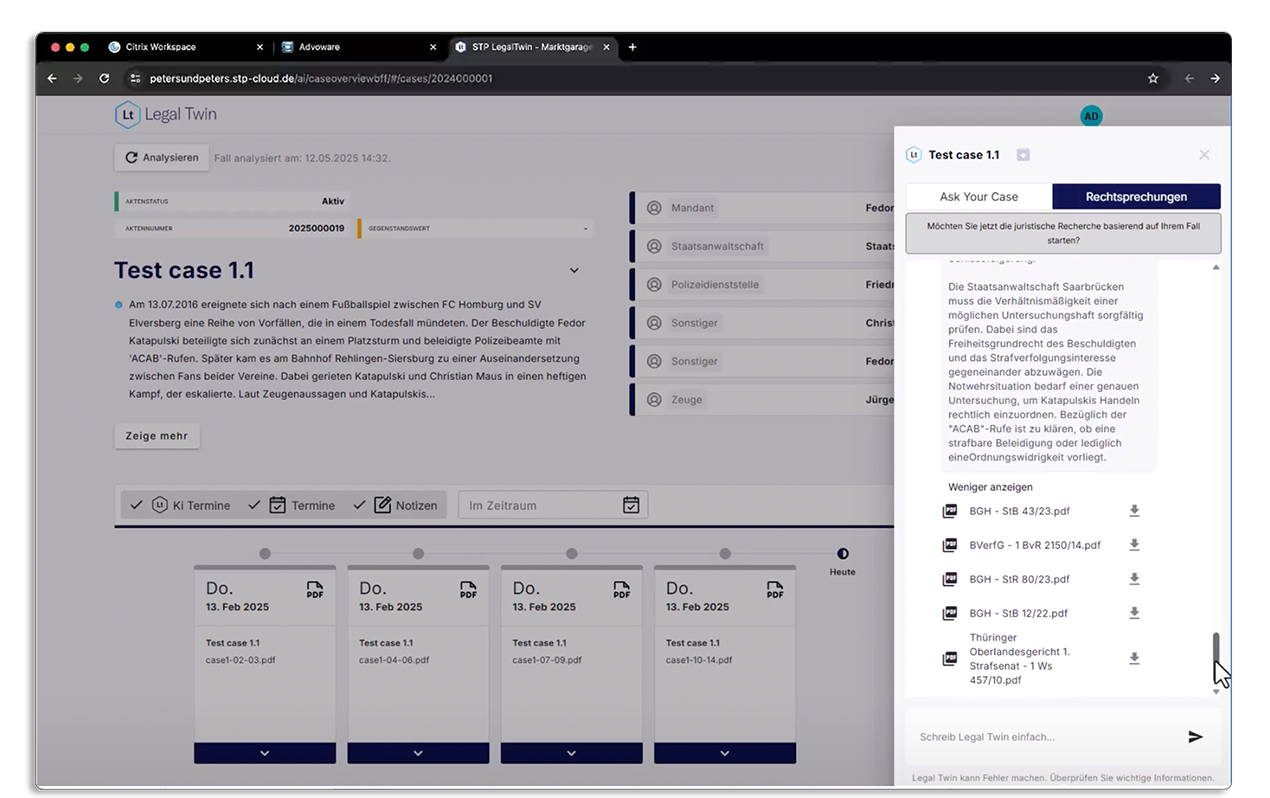1270x798 pixels.
Task: Click the archive icon next to Test case 1.1 title
Action: 1023,154
